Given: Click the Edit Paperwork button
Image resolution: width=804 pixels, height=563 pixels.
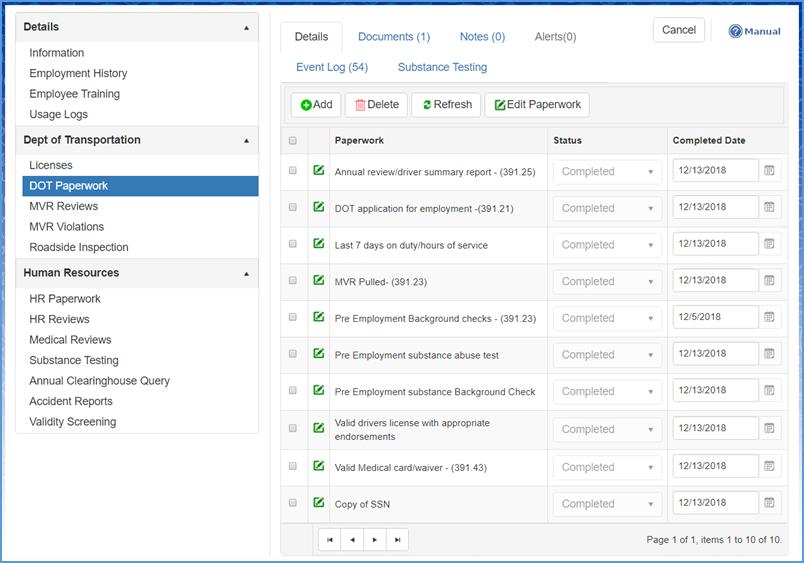Looking at the screenshot, I should [537, 105].
